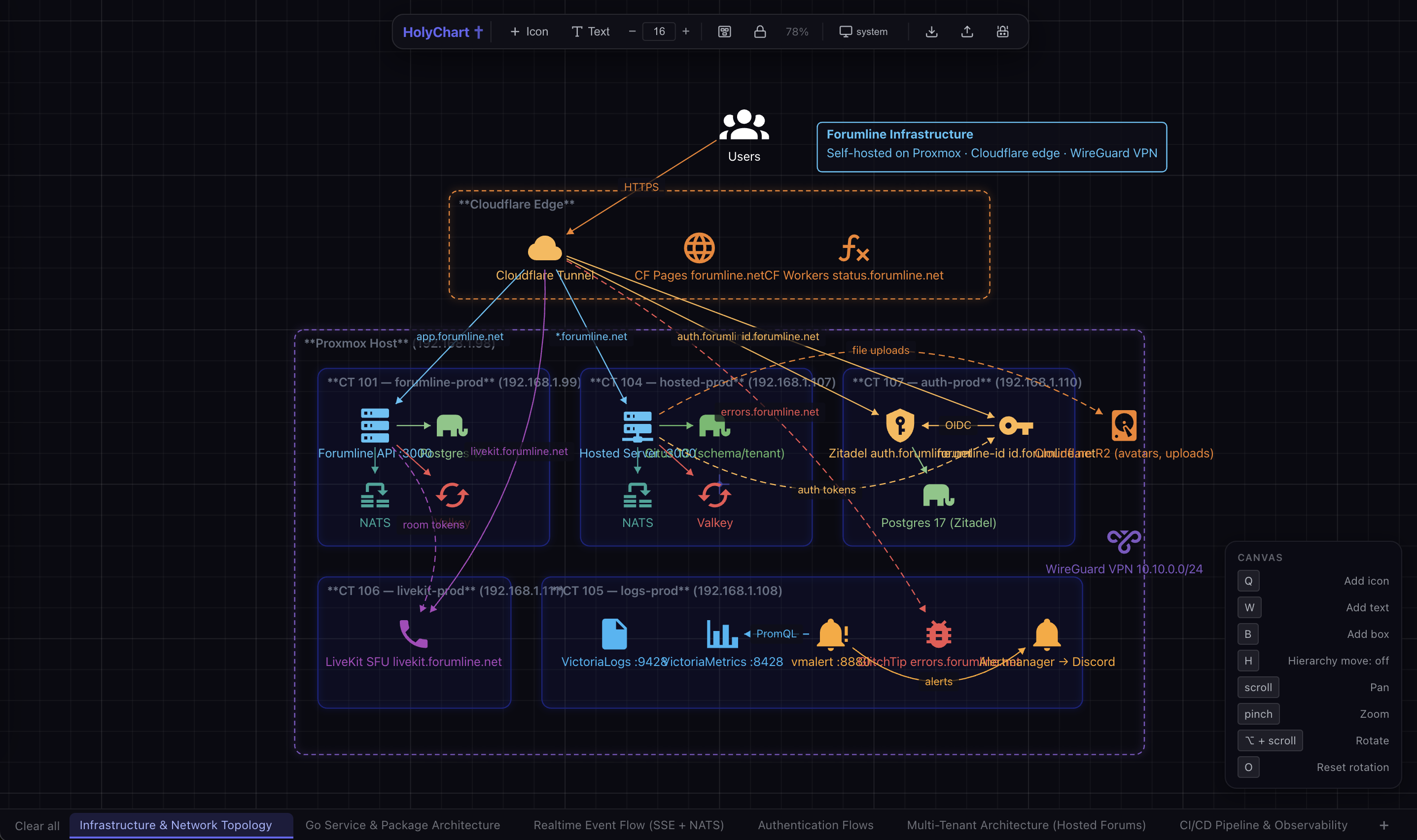Screen dimensions: 1417x840
Task: Click the 'auth tokens' edge label
Action: coord(826,490)
